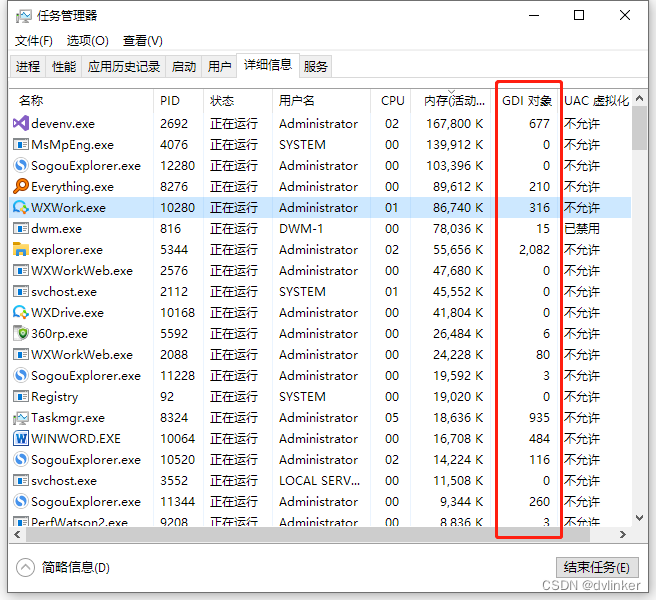Select the 详细信息 tab
The width and height of the screenshot is (656, 600).
(268, 65)
